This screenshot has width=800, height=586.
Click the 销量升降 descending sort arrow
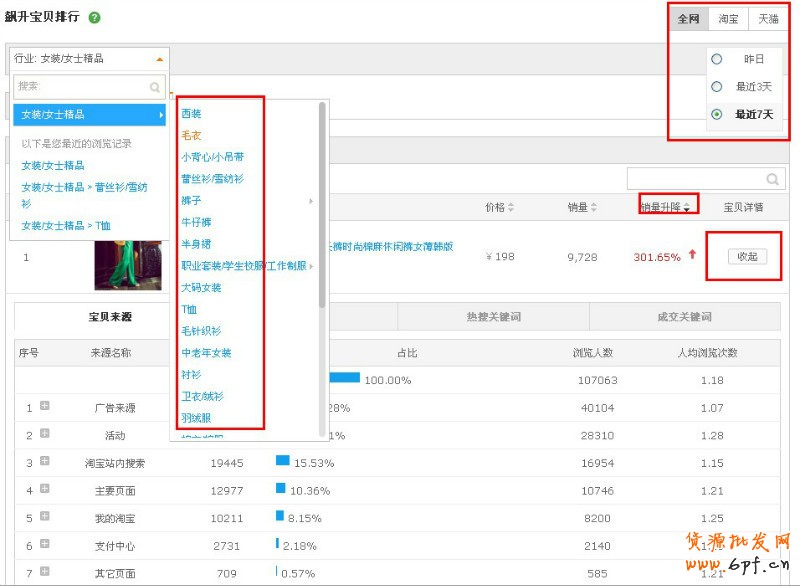(x=687, y=208)
